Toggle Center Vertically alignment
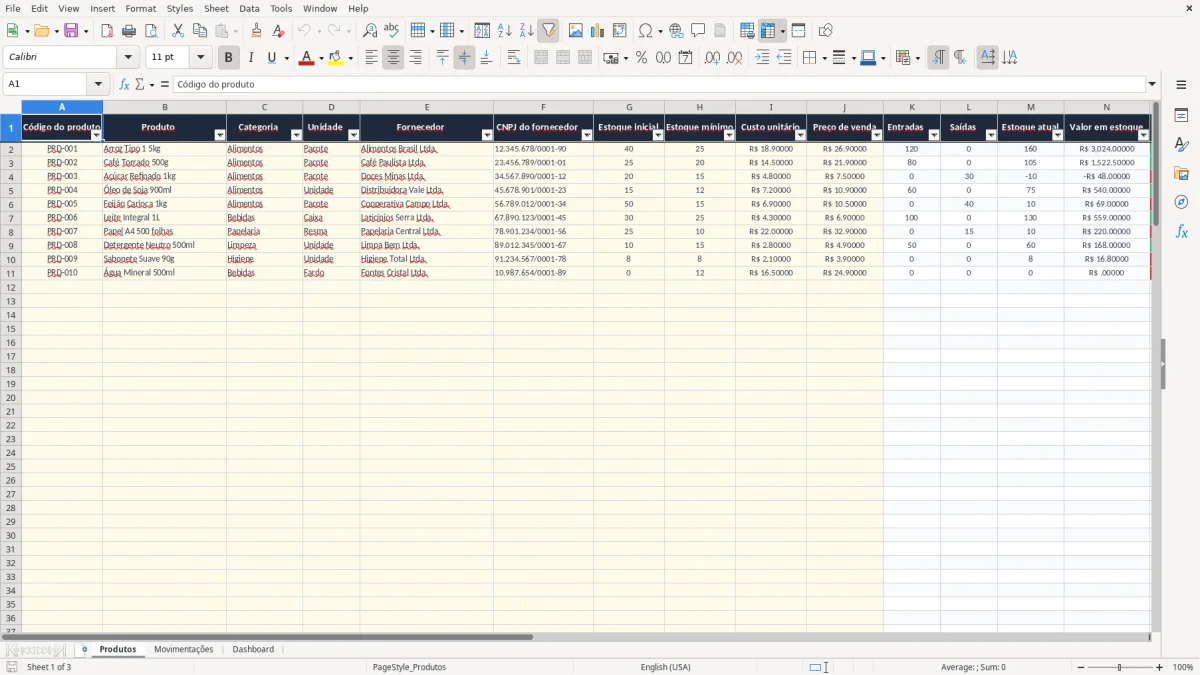The height and width of the screenshot is (675, 1200). pos(464,58)
